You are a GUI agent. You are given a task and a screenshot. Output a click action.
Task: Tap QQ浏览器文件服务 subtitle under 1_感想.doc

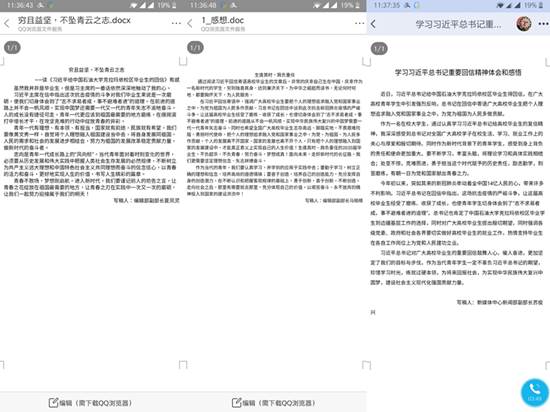223,29
